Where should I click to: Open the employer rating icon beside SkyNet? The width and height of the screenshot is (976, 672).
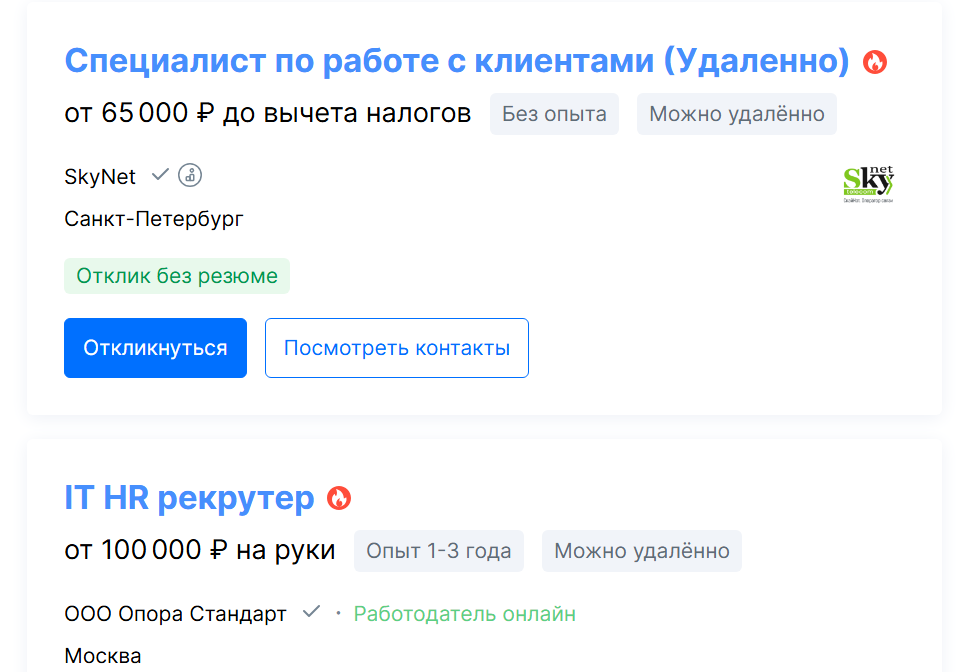coord(189,175)
